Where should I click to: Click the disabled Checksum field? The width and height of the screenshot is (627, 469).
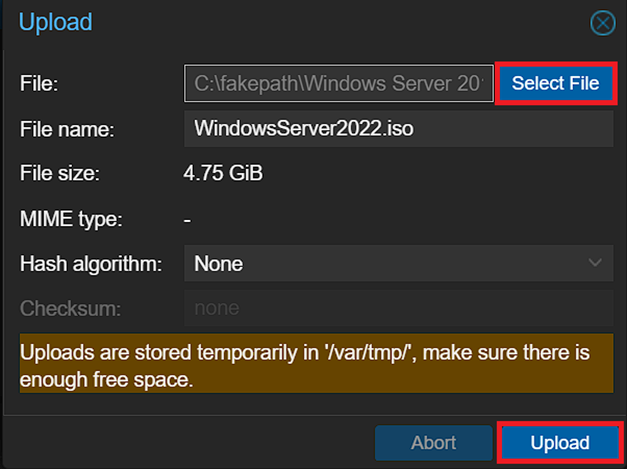pos(398,309)
